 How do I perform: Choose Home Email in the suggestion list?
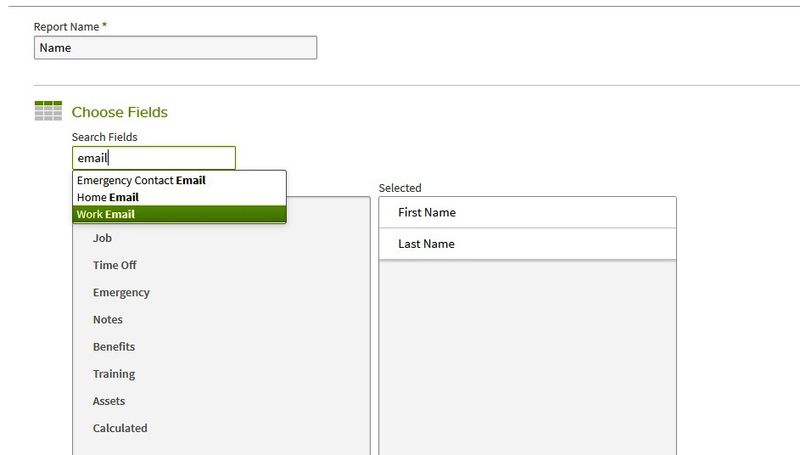(x=107, y=197)
